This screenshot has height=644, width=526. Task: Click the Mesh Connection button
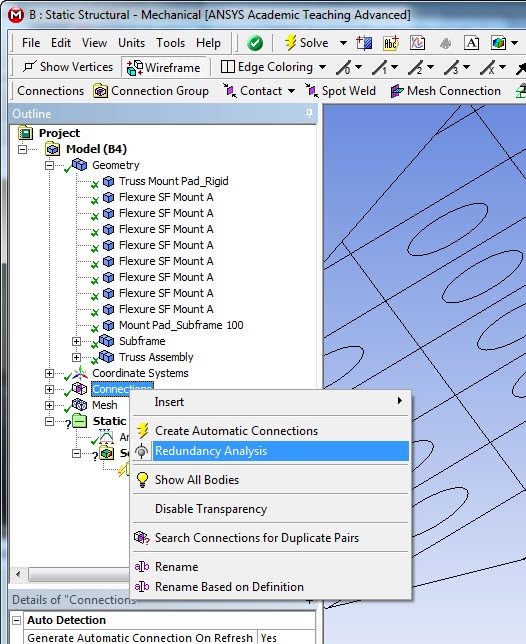446,91
